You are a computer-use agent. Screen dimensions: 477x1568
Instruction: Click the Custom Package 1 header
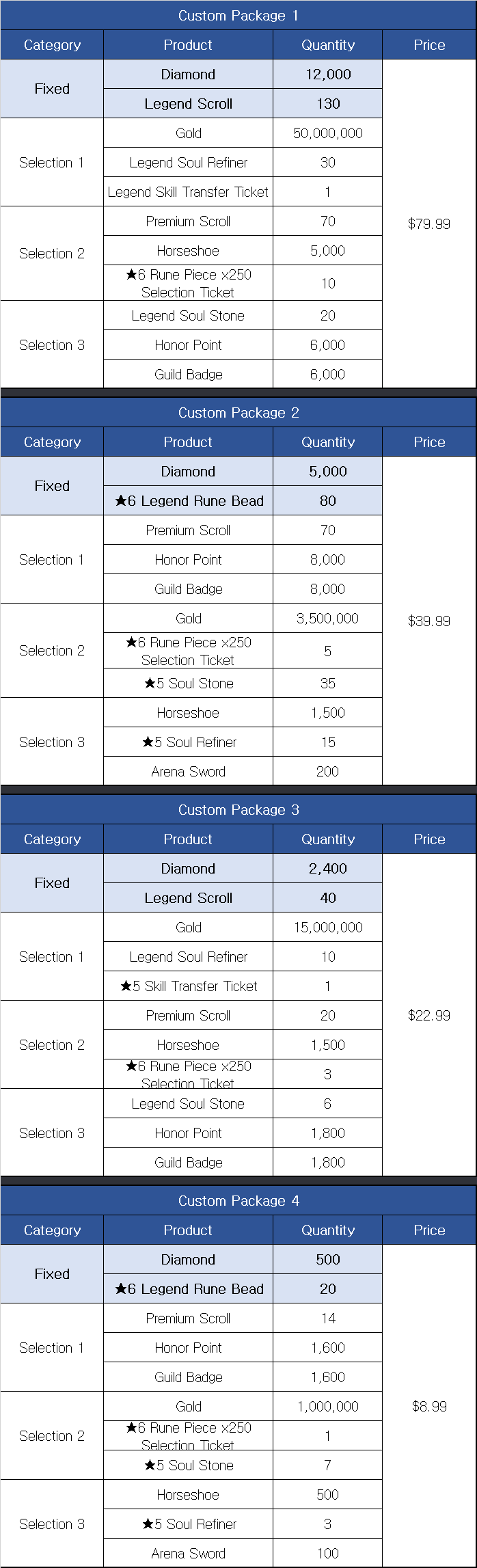pos(238,15)
